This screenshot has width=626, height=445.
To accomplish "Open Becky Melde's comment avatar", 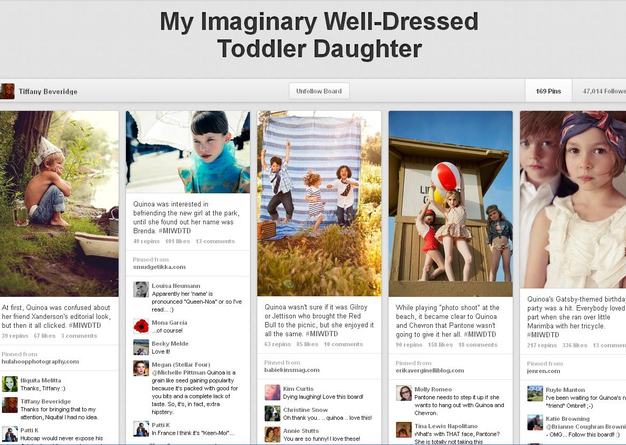I will pyautogui.click(x=141, y=347).
